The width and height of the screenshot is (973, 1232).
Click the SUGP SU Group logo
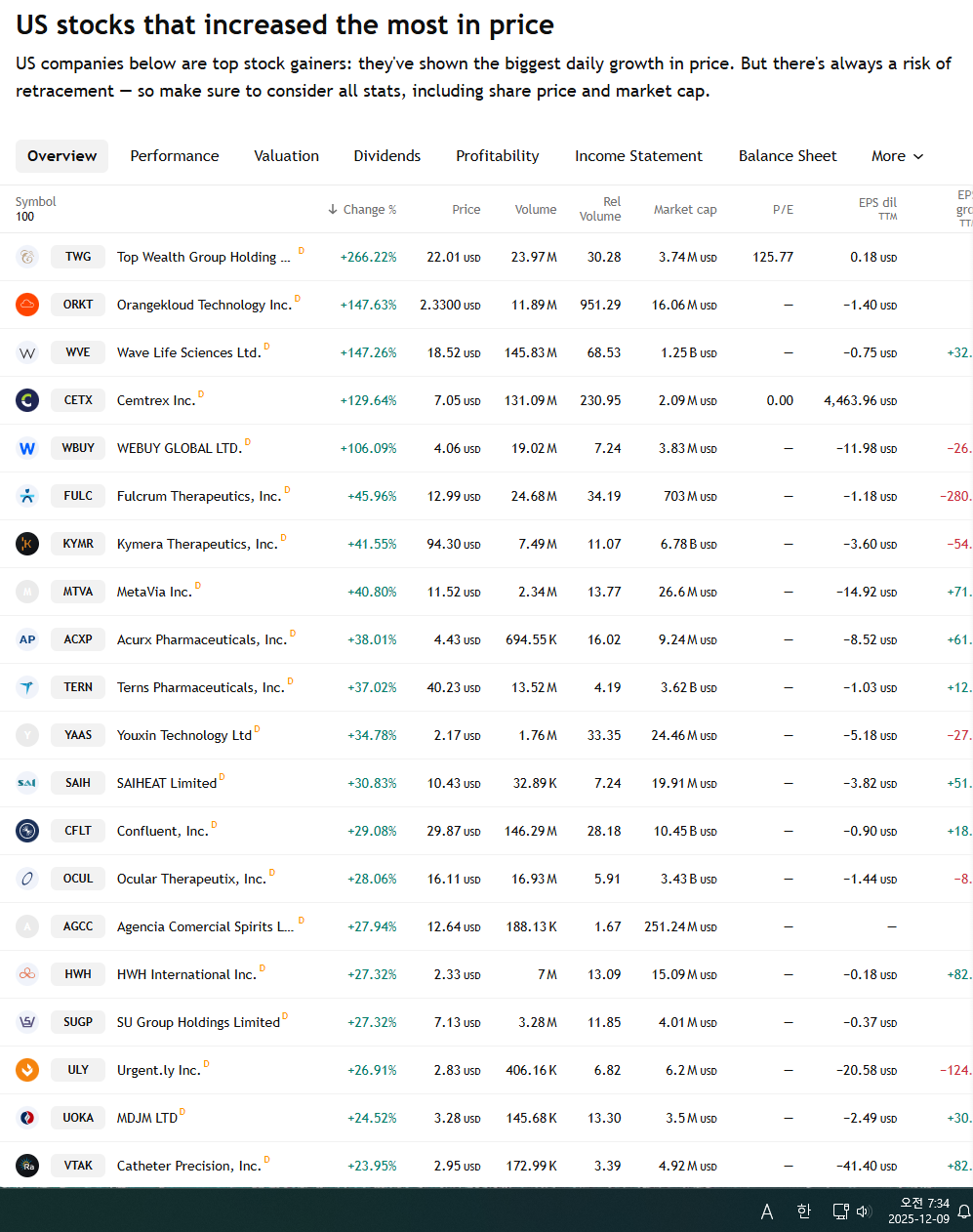click(27, 1022)
